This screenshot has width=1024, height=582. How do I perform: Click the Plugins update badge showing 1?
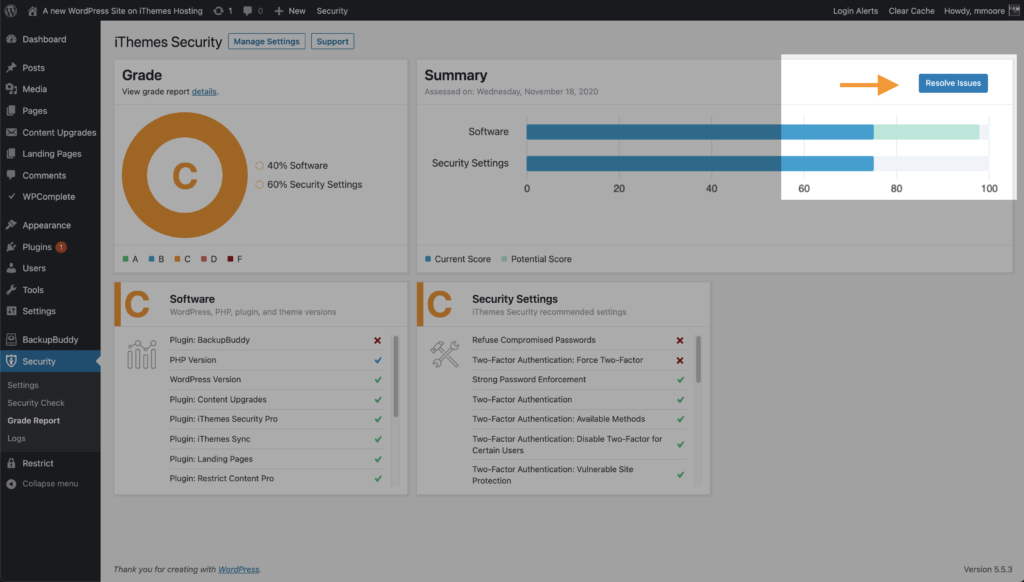(x=61, y=247)
